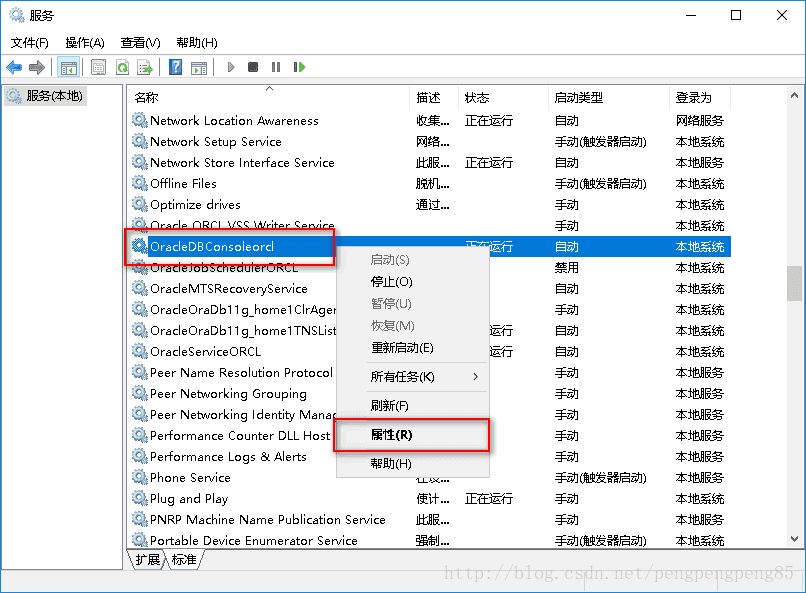Click the Stop Service square icon
The width and height of the screenshot is (806, 593).
(253, 67)
